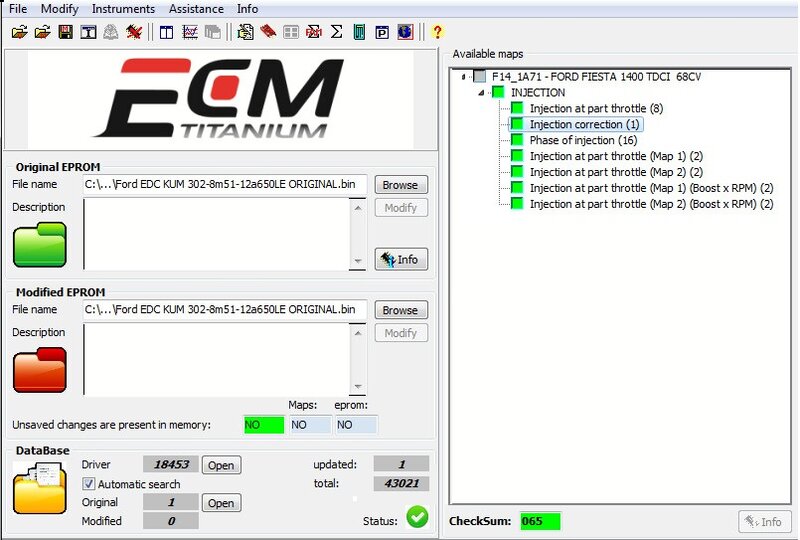Click the green unsaved changes NO indicator
The height and width of the screenshot is (540, 800).
pos(264,425)
